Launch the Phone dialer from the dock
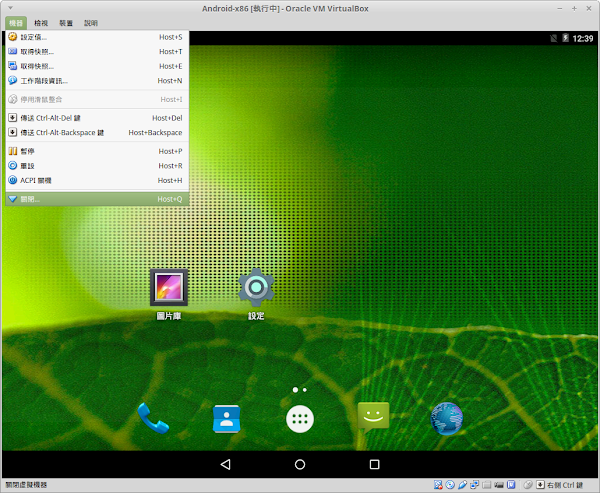This screenshot has height=493, width=600. click(153, 418)
